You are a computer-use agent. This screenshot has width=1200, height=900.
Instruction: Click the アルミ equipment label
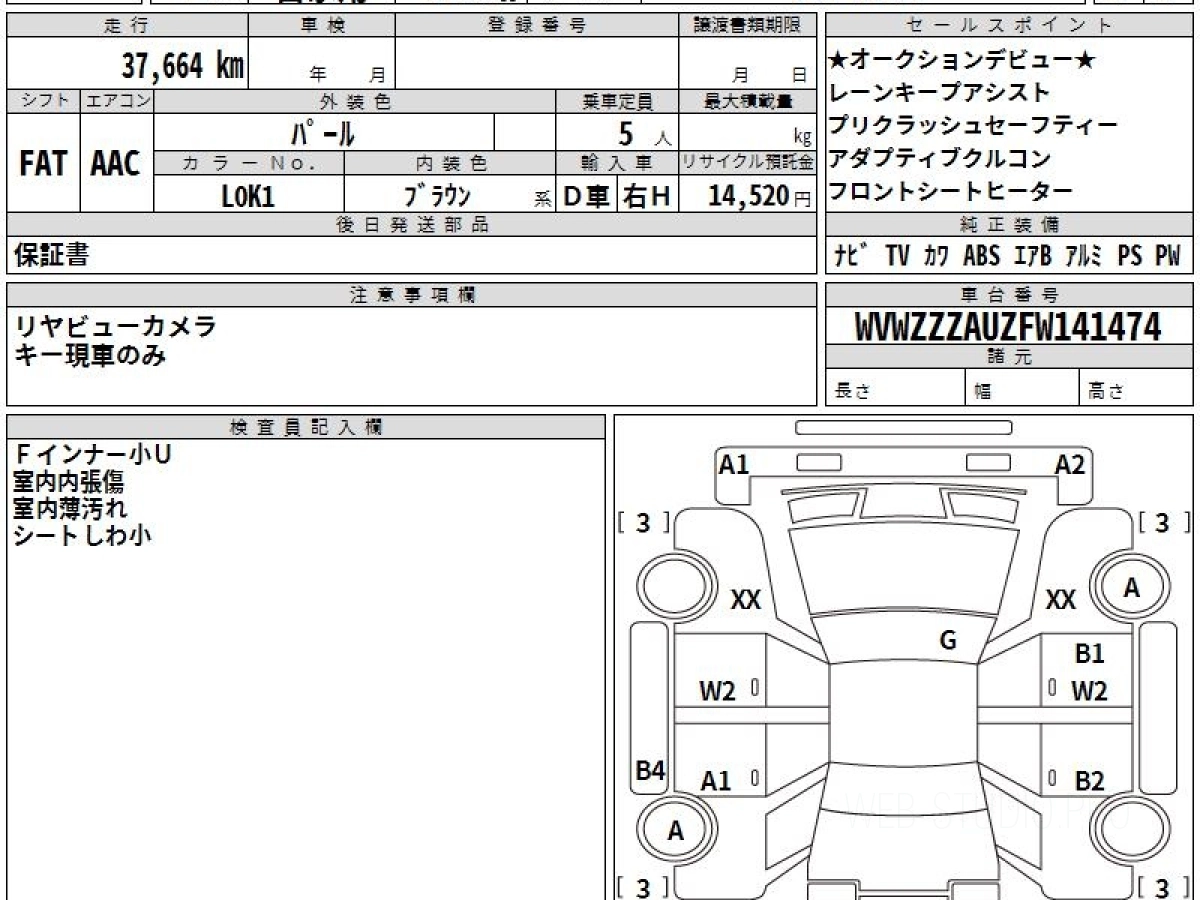1084,256
